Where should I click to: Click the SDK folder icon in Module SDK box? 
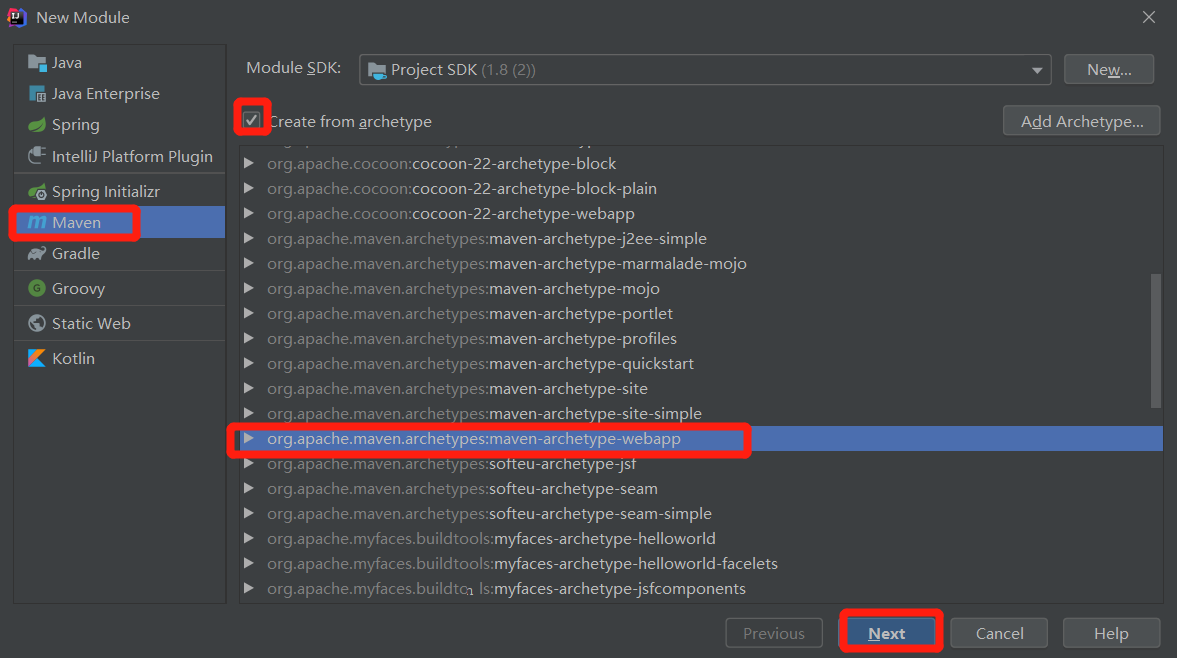point(377,71)
